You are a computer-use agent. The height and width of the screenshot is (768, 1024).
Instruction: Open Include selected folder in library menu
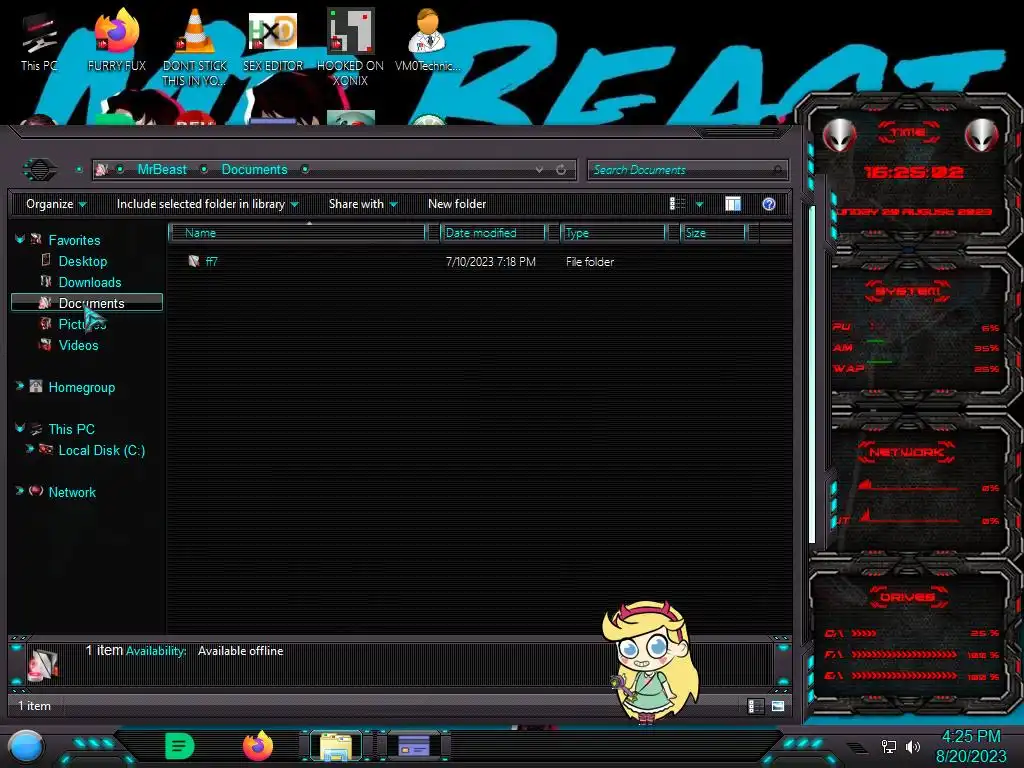tap(207, 204)
